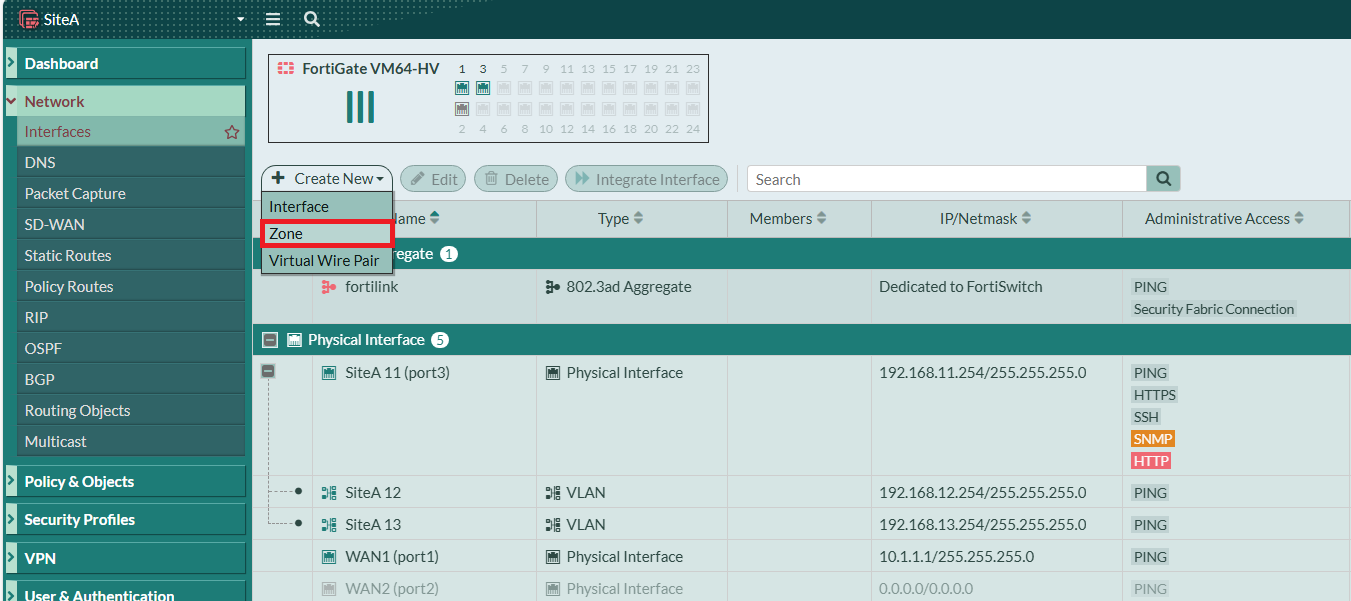1351x601 pixels.
Task: Click the fortilink aggregate interface icon
Action: coord(329,287)
